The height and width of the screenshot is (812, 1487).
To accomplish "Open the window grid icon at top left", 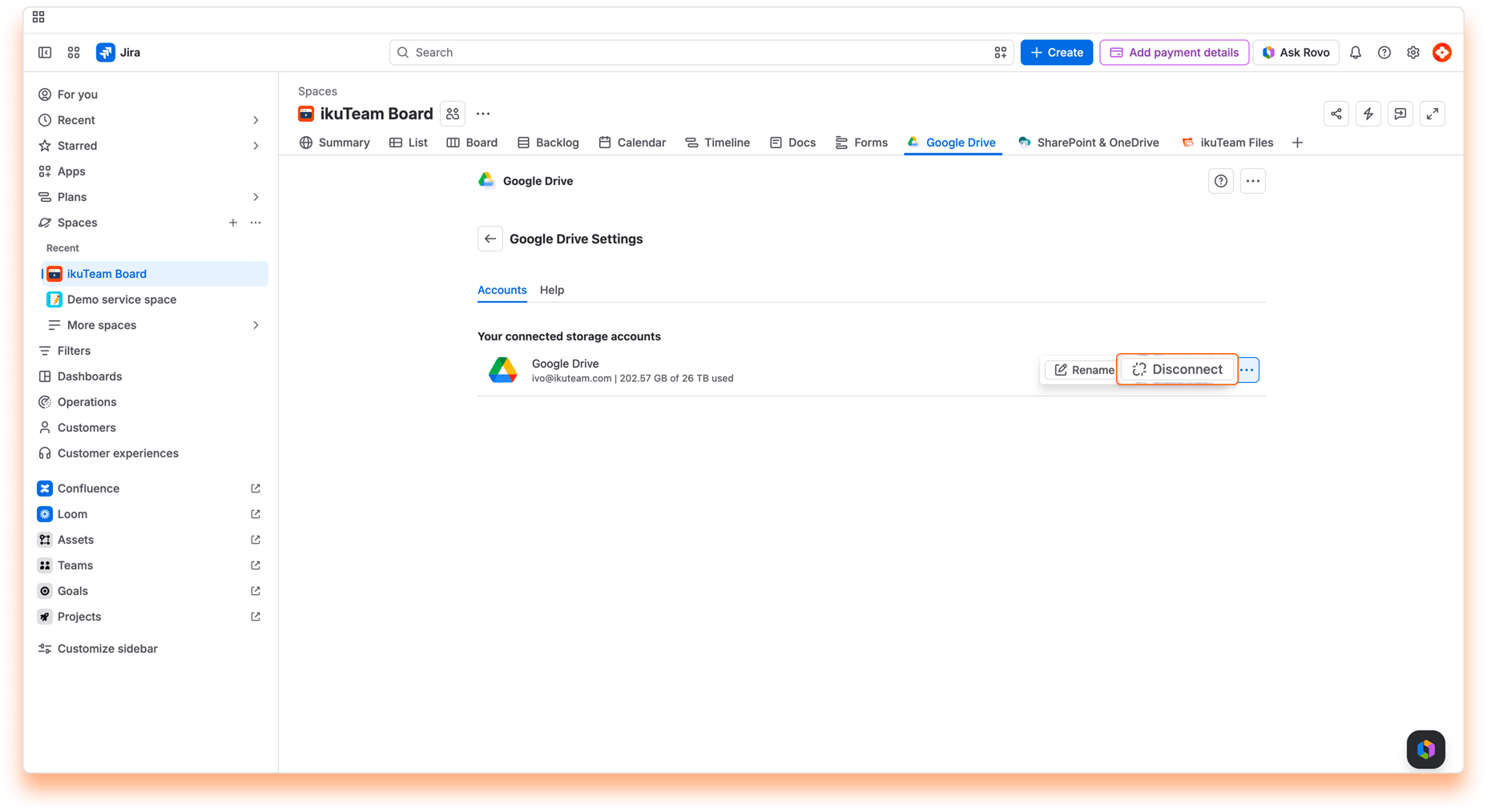I will pyautogui.click(x=38, y=17).
